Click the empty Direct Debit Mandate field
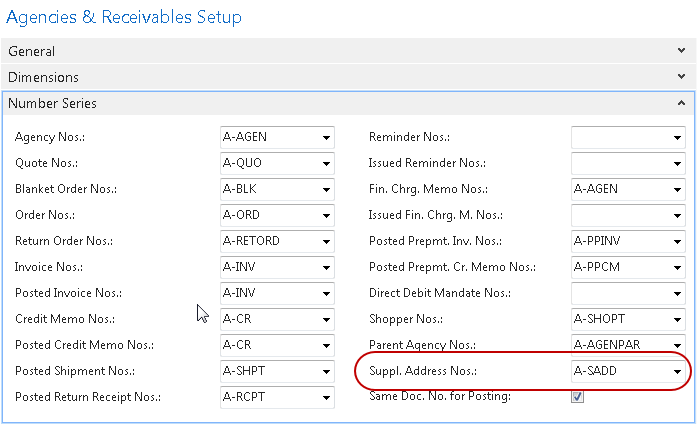Image resolution: width=697 pixels, height=424 pixels. pos(618,293)
